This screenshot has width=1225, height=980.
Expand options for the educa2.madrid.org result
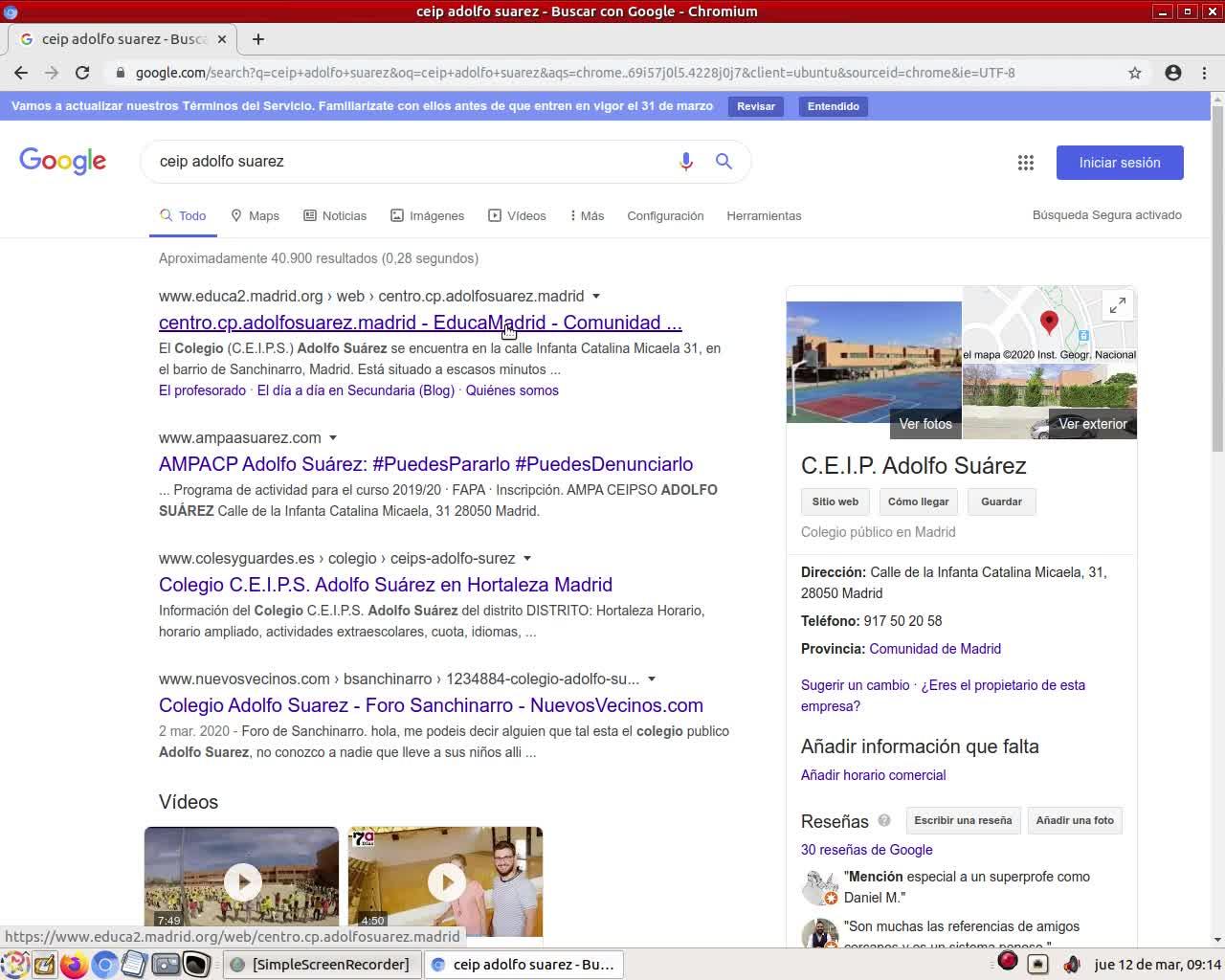596,297
